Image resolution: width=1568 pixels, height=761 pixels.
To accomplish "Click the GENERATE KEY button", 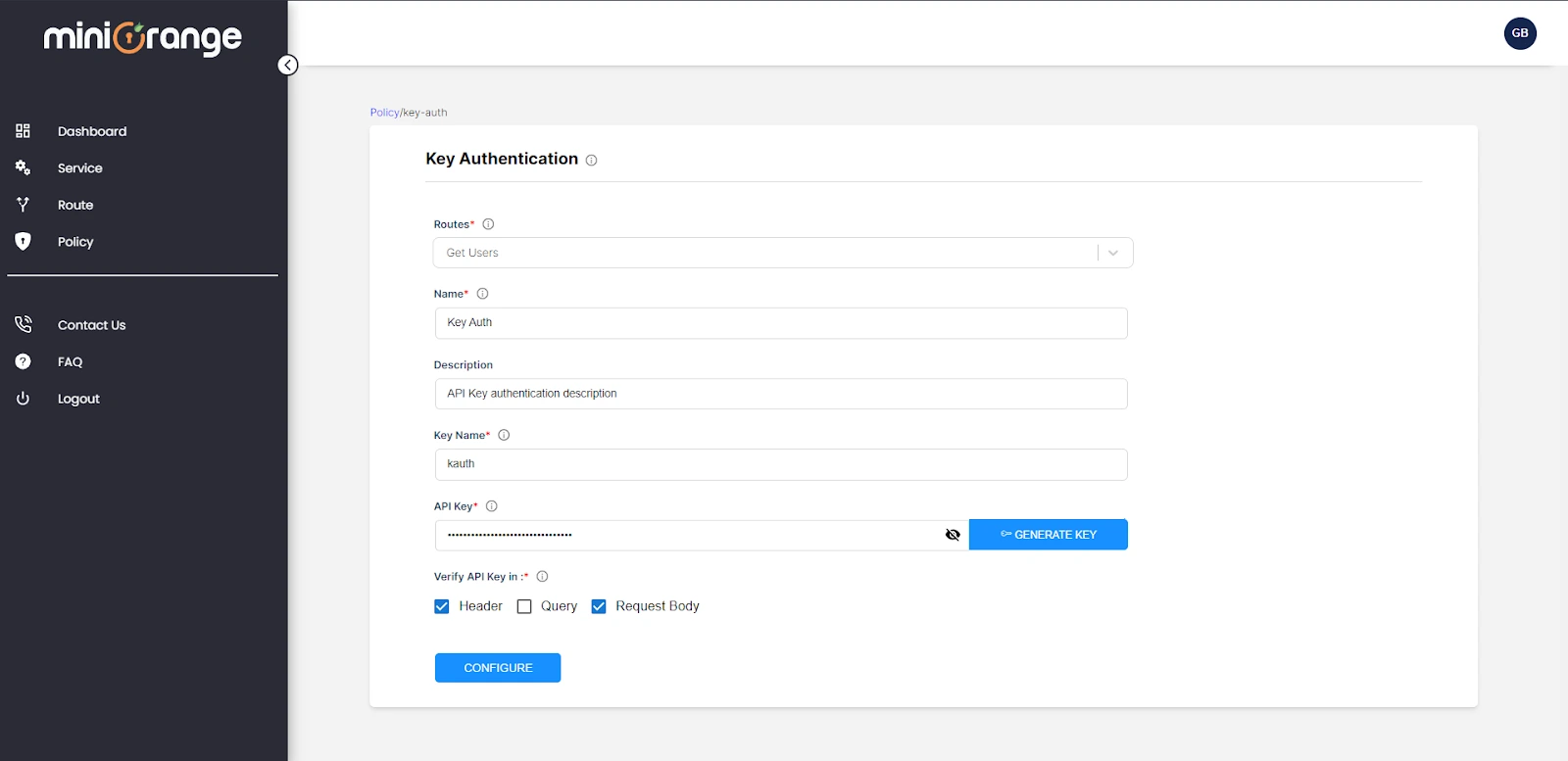I will point(1049,535).
